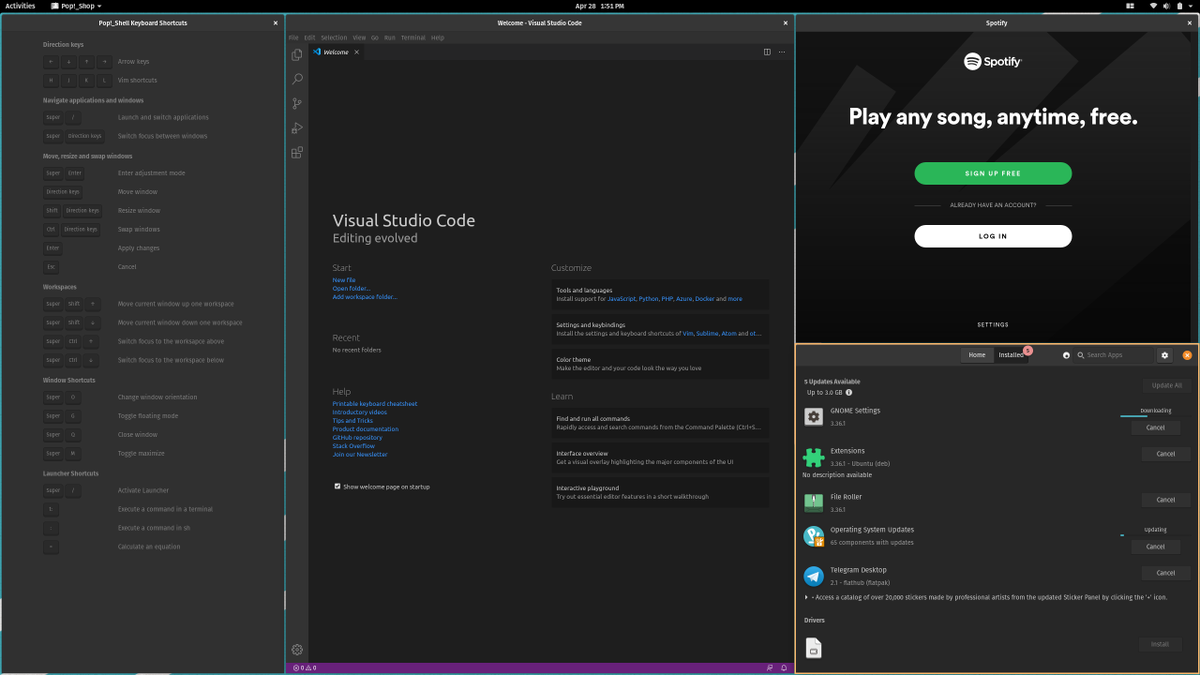Click the Search Apps field in Pop!_Shop
Image resolution: width=1200 pixels, height=675 pixels.
1110,355
